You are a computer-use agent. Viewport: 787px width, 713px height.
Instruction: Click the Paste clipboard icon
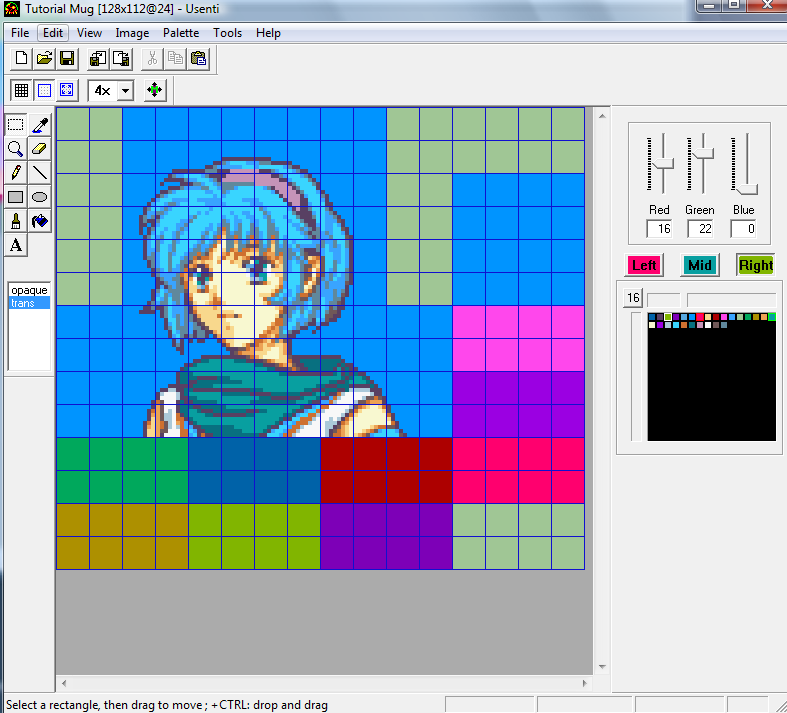(x=198, y=59)
